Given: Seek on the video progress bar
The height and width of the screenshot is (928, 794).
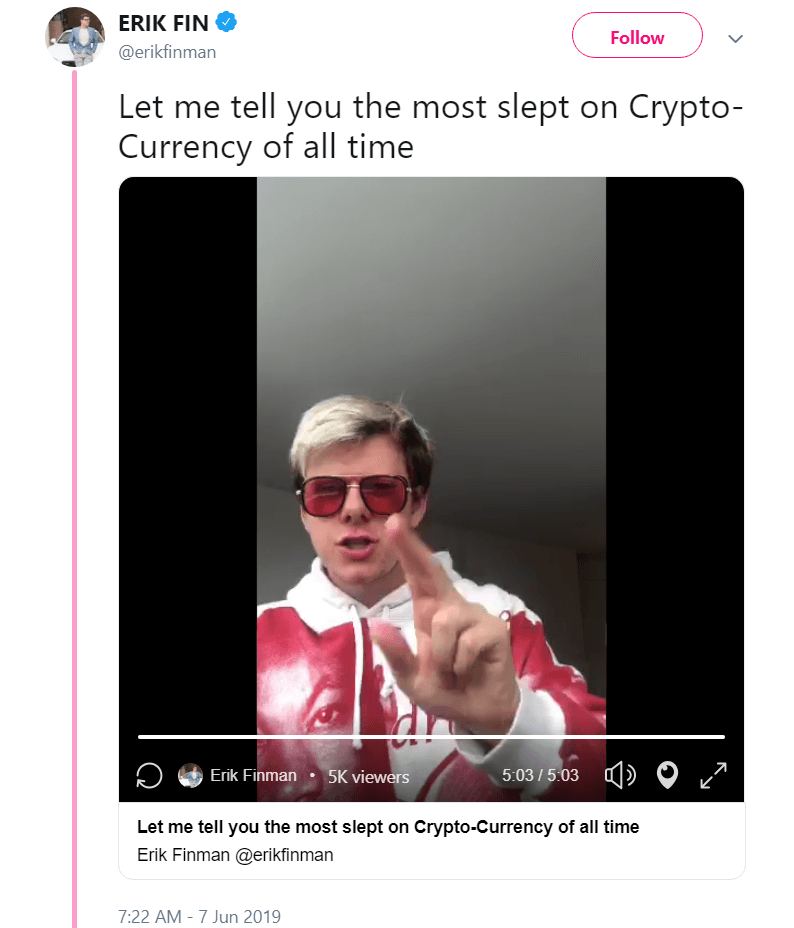Looking at the screenshot, I should click(x=431, y=737).
